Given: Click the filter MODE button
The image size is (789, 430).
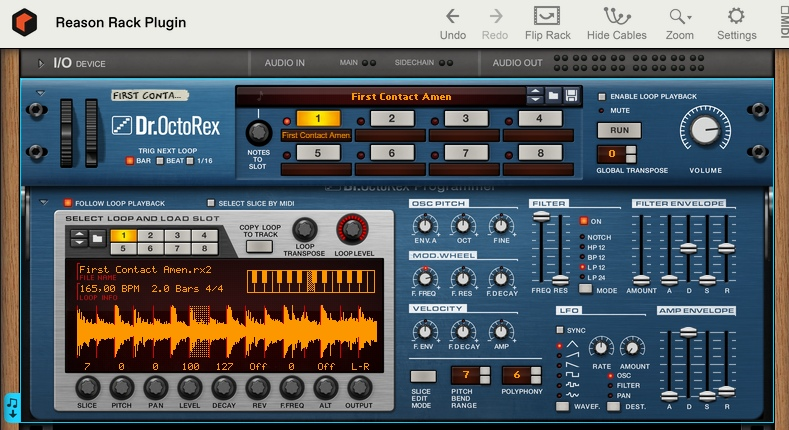Looking at the screenshot, I should (585, 289).
